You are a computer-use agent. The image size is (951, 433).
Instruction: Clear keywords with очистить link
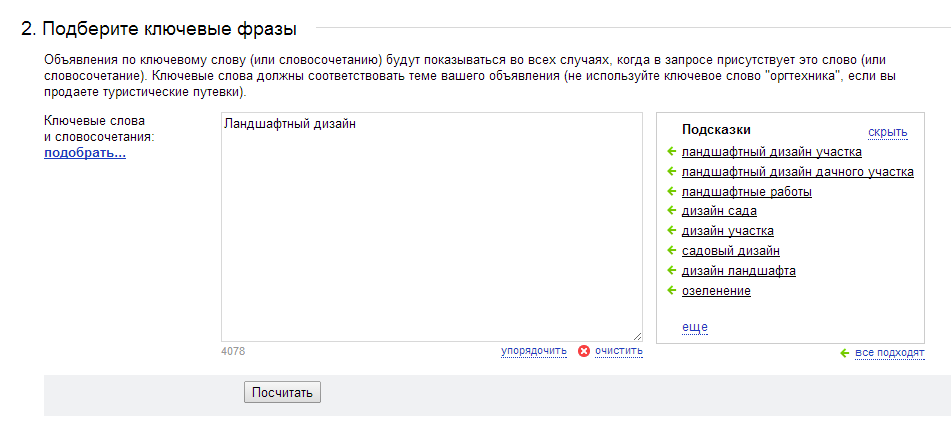(x=619, y=351)
